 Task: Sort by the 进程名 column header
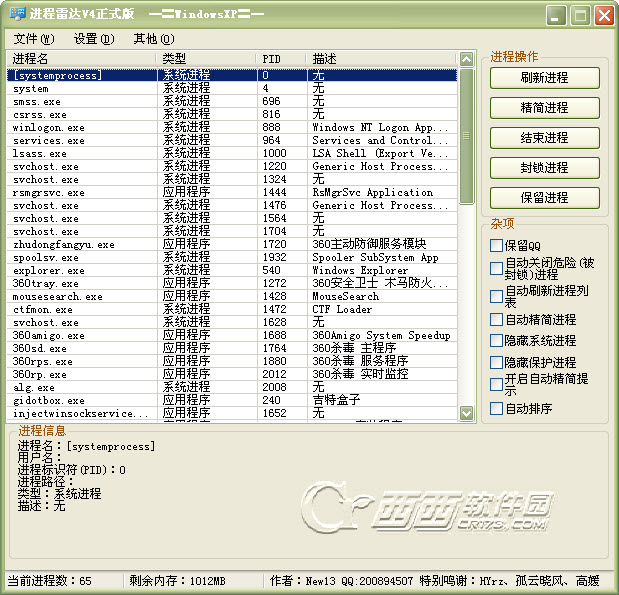pos(82,59)
